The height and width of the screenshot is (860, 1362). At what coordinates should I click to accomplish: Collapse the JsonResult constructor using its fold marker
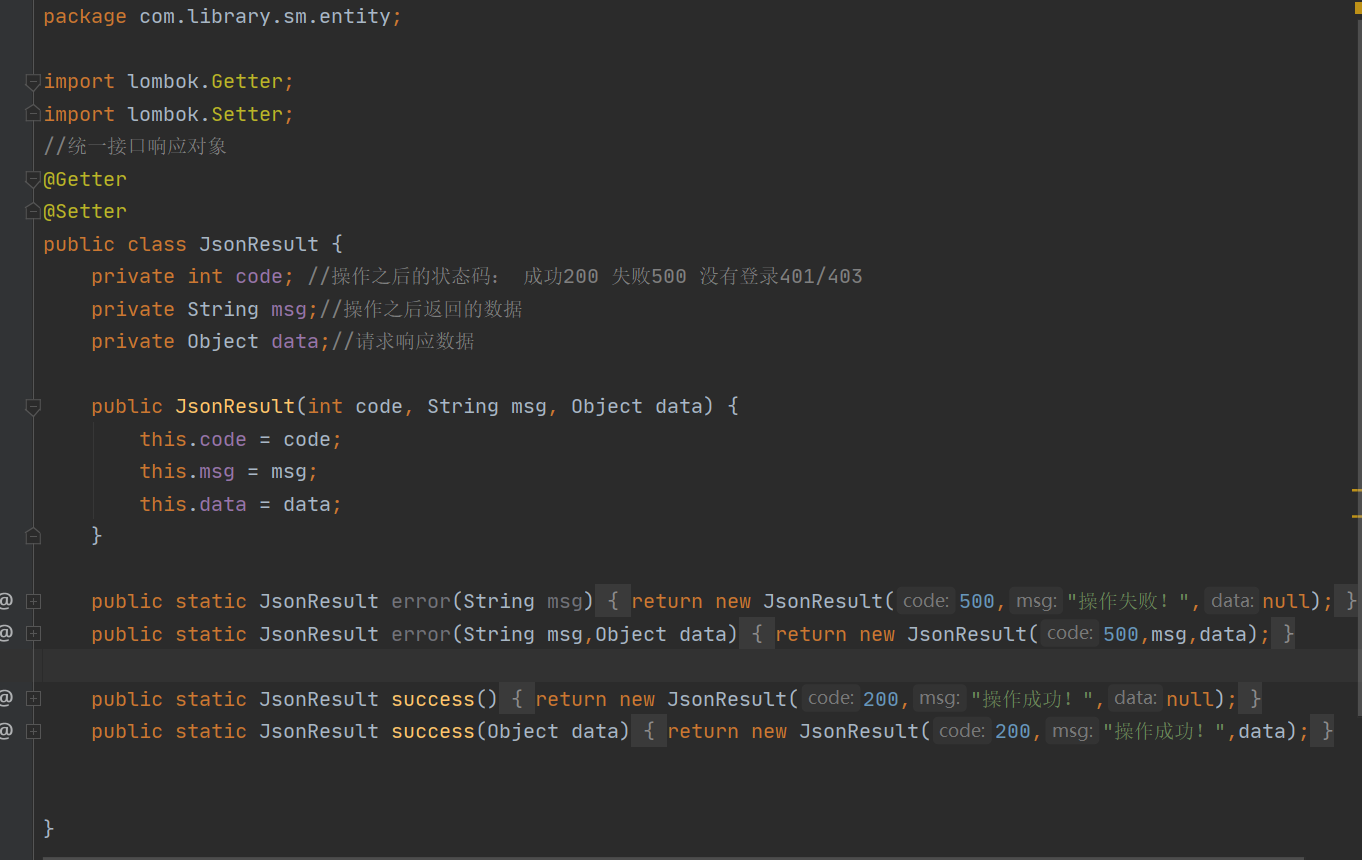tap(33, 407)
